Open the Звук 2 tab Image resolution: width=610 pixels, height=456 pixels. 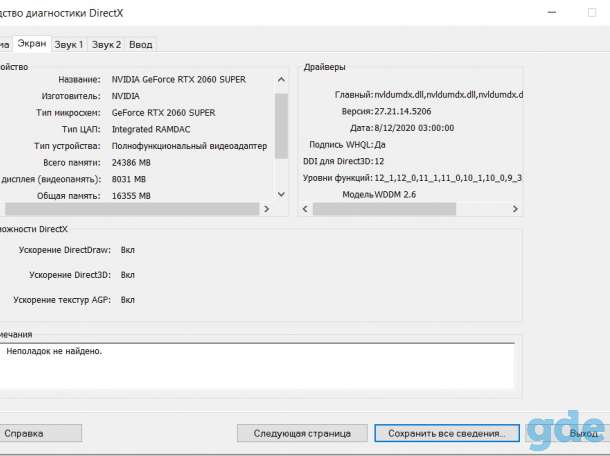click(106, 45)
